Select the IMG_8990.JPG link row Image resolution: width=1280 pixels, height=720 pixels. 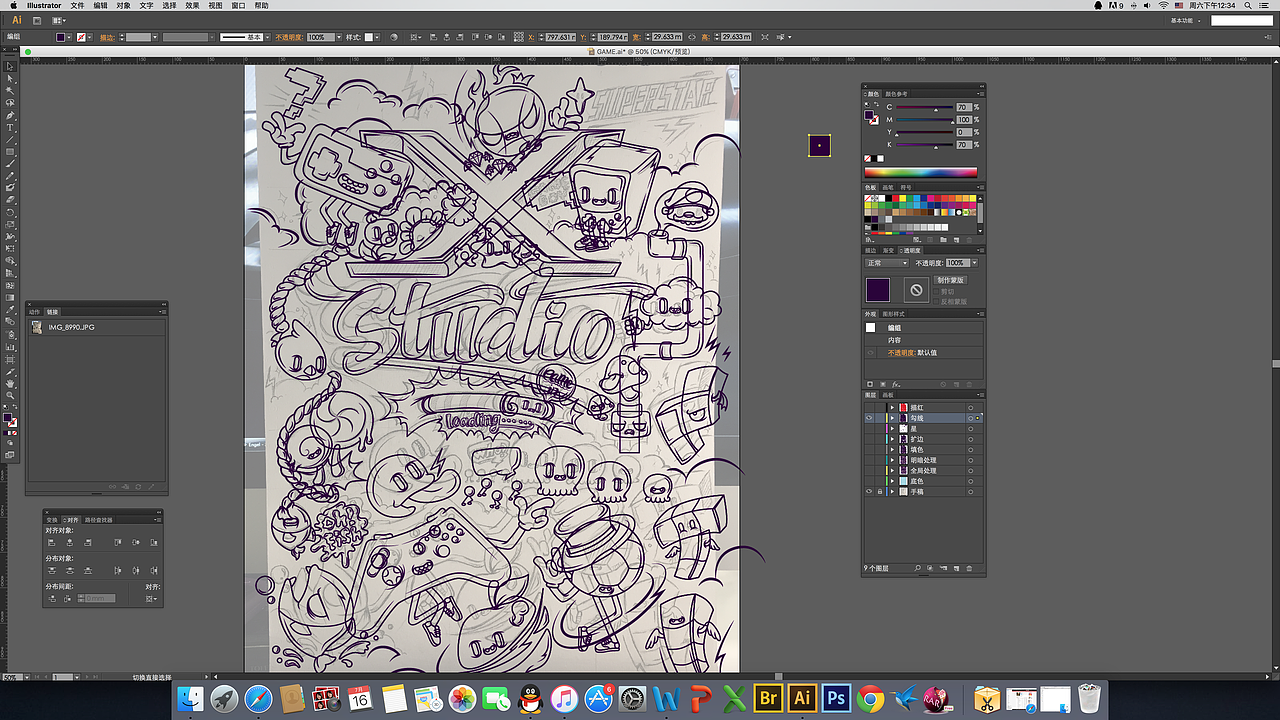pyautogui.click(x=96, y=327)
